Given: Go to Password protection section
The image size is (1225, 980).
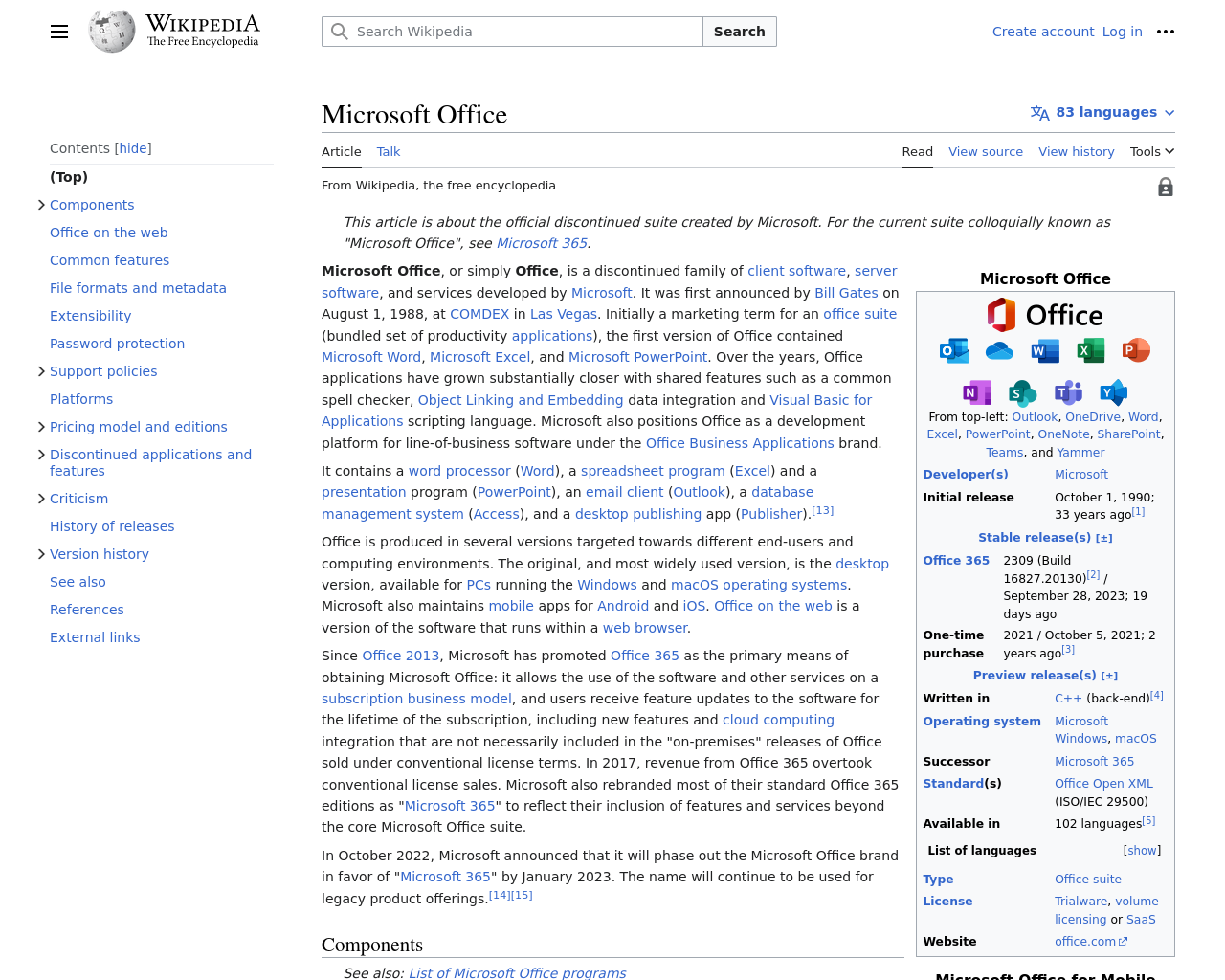Looking at the screenshot, I should 118,344.
